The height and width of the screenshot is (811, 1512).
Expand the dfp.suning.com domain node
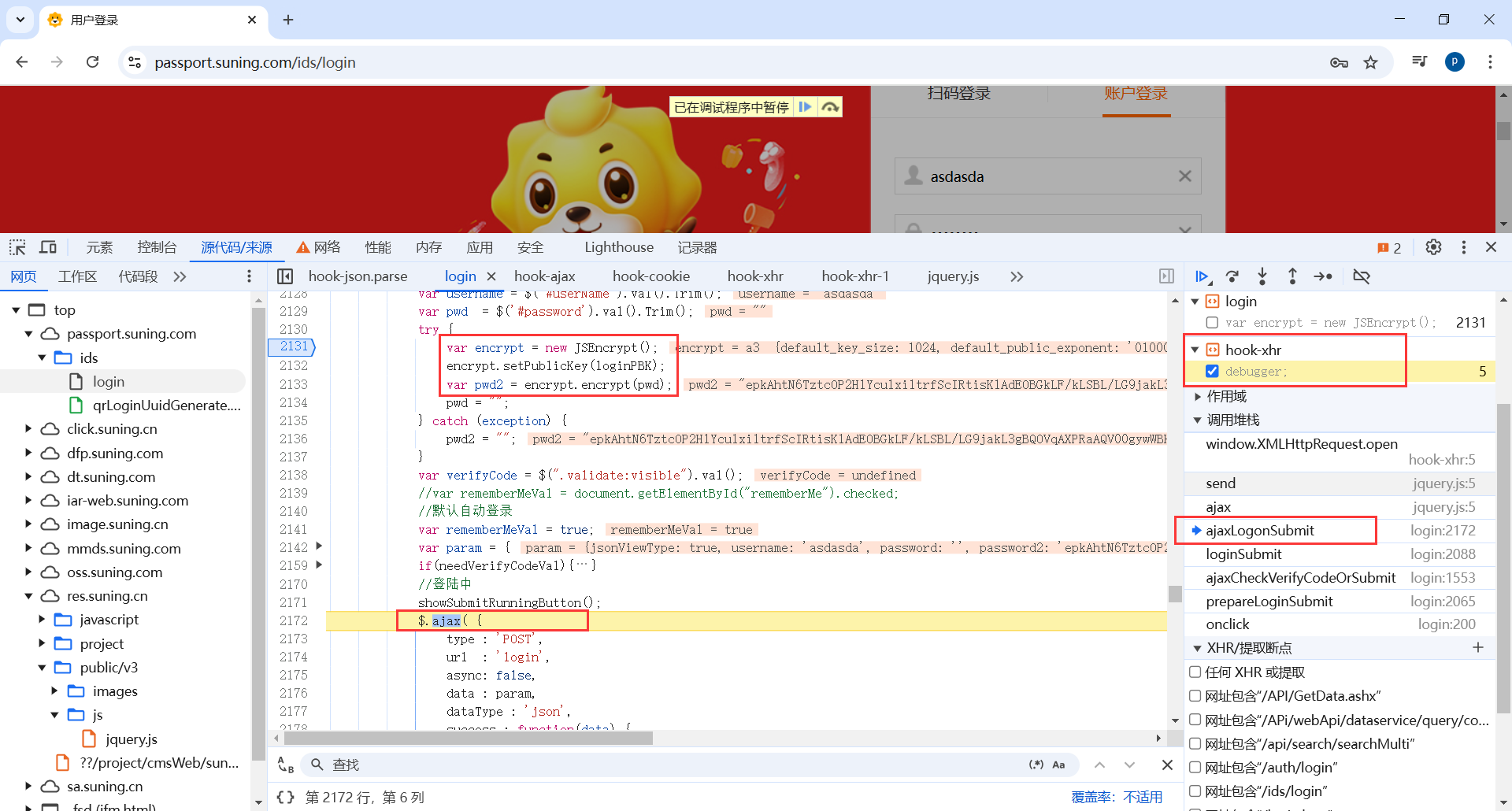[28, 453]
